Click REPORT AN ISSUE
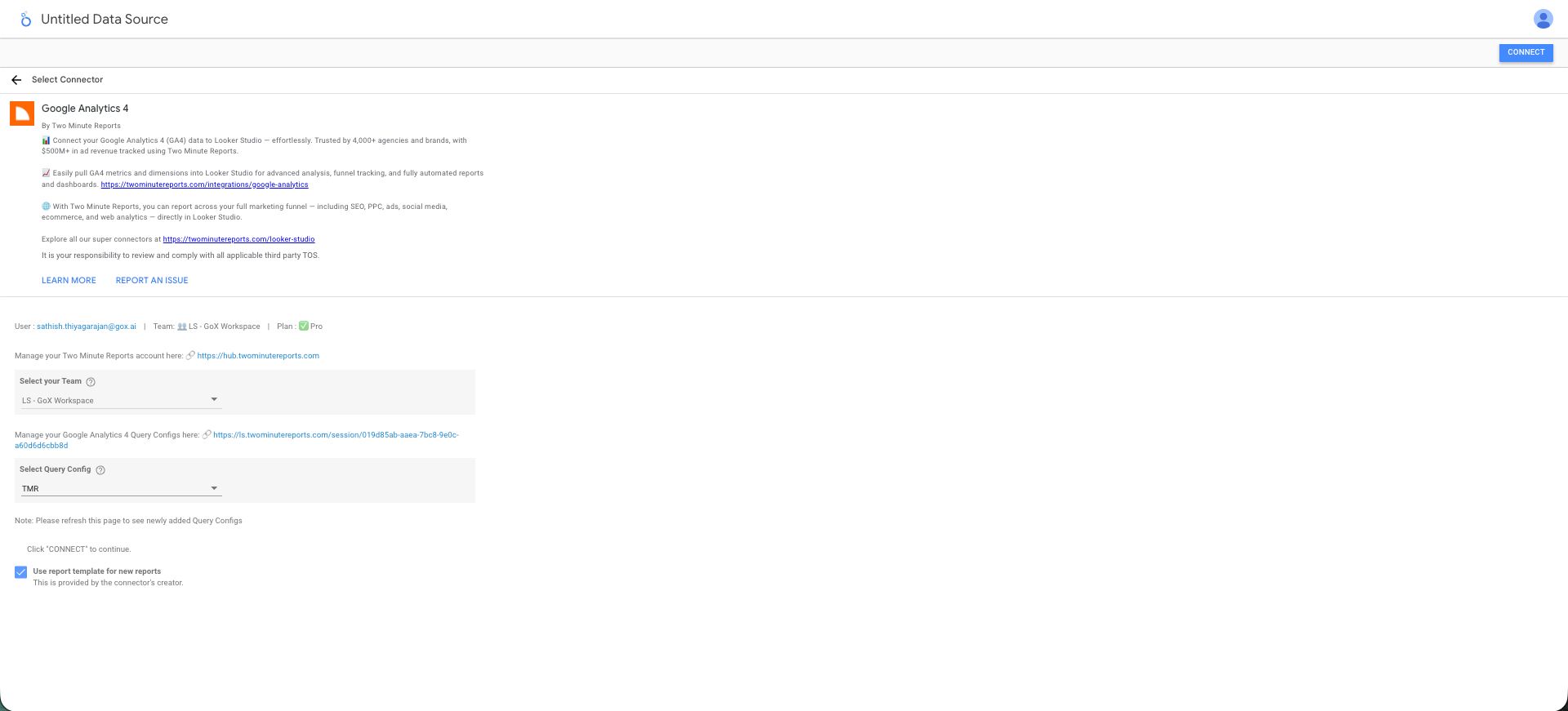 click(x=152, y=280)
